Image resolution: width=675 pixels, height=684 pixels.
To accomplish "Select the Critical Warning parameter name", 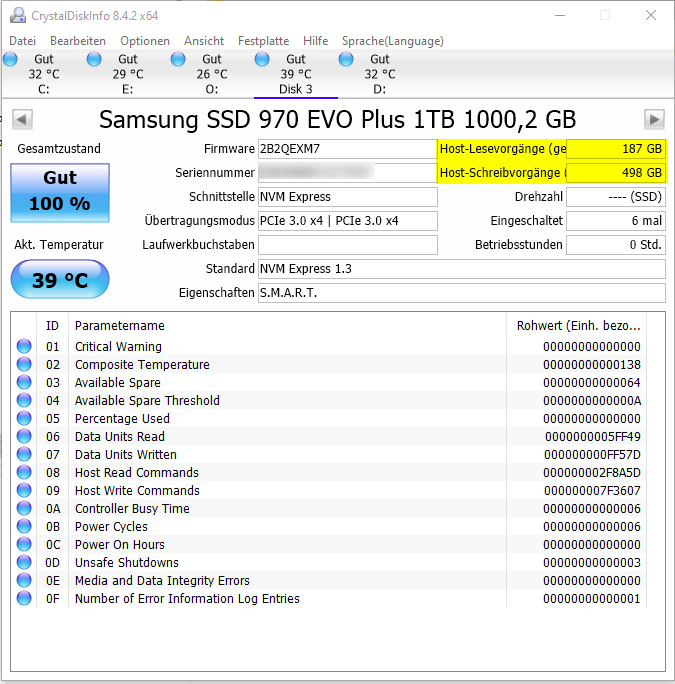I will (118, 346).
